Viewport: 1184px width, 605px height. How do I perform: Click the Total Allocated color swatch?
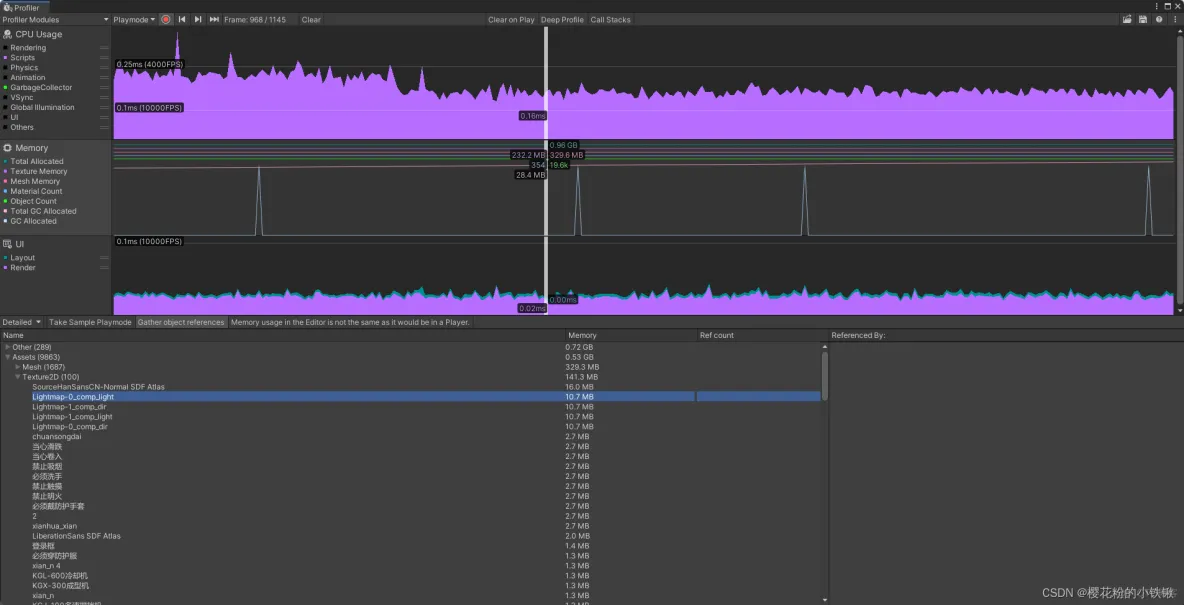click(5, 162)
